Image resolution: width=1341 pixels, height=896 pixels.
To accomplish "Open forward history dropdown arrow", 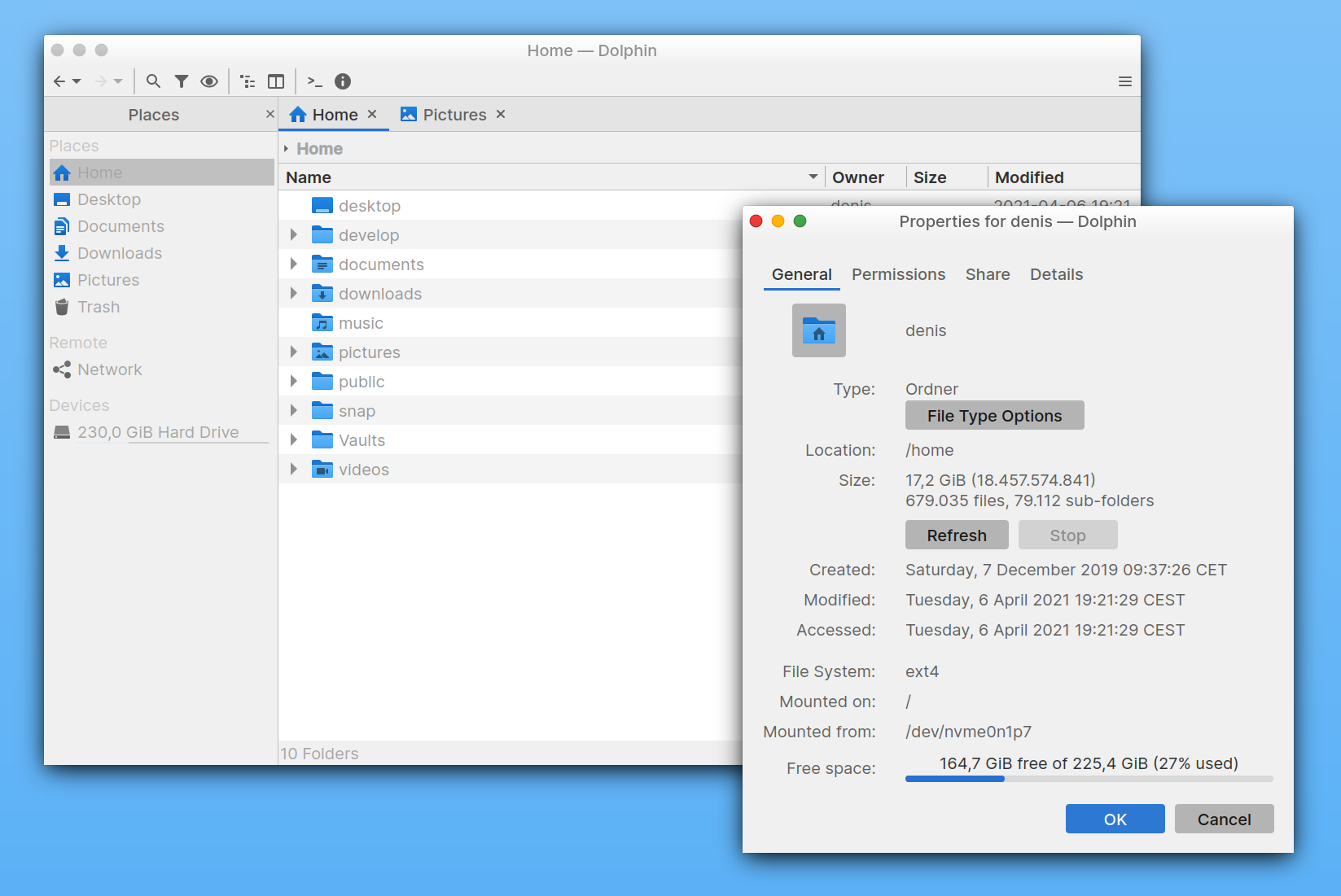I will (x=119, y=81).
